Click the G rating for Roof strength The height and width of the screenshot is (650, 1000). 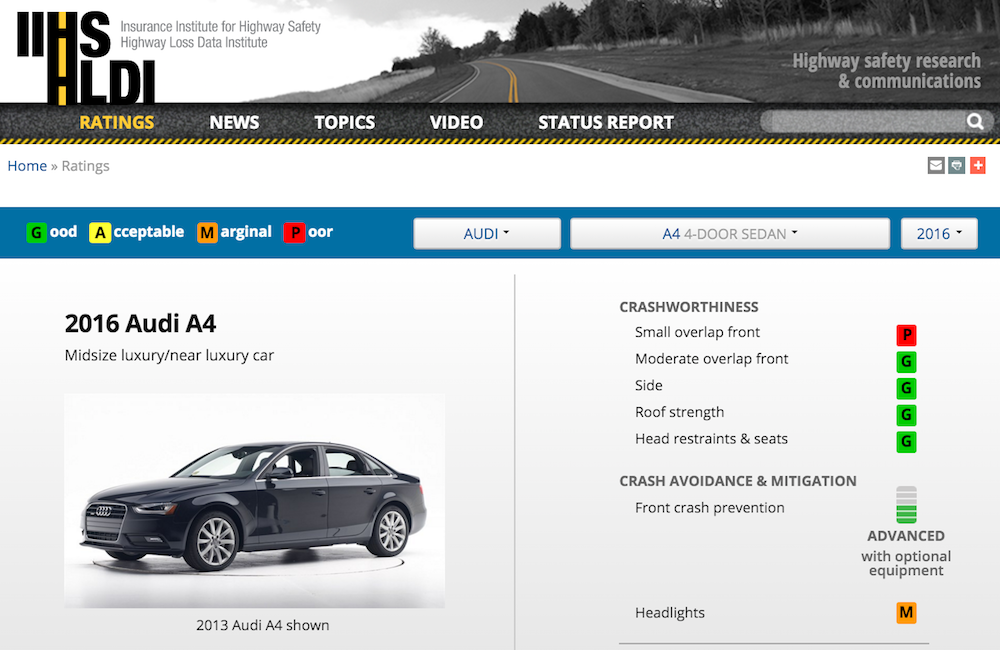(x=906, y=415)
